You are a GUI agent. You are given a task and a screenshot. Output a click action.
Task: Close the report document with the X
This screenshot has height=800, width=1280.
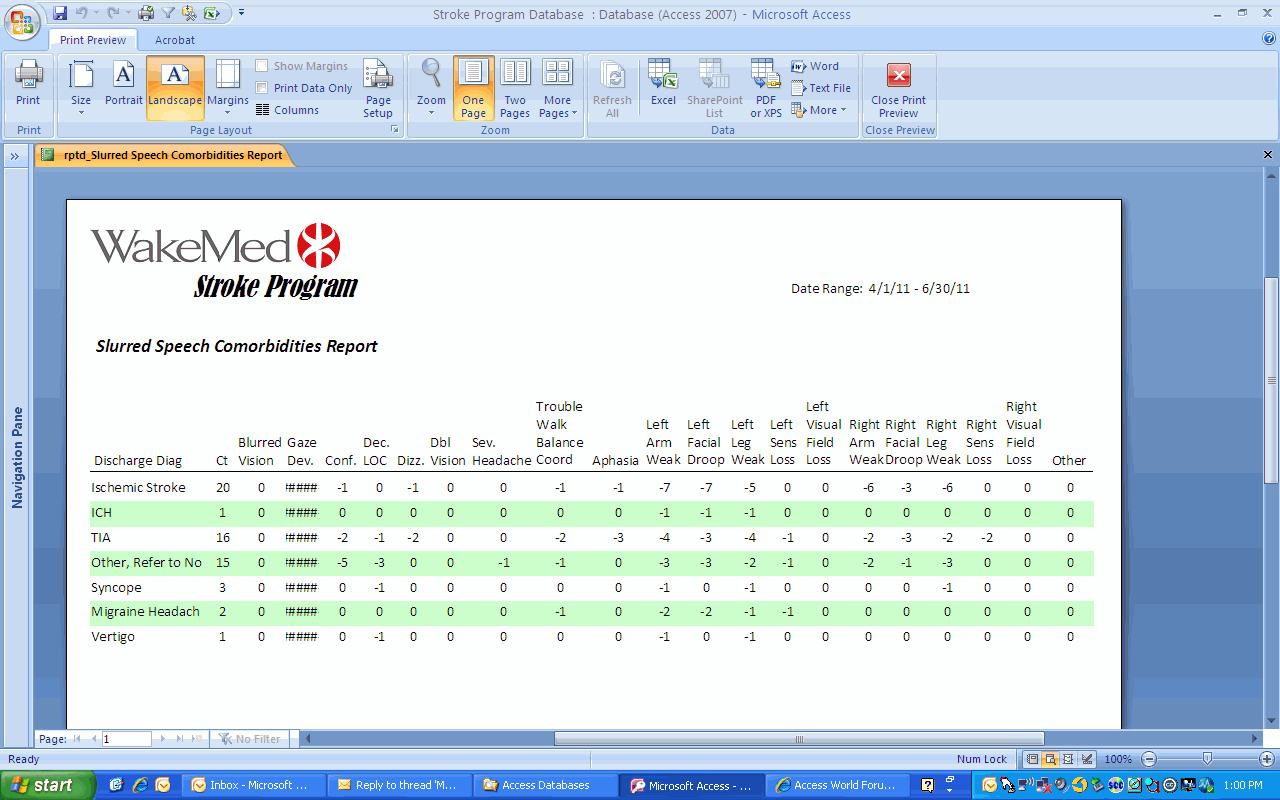[1268, 155]
